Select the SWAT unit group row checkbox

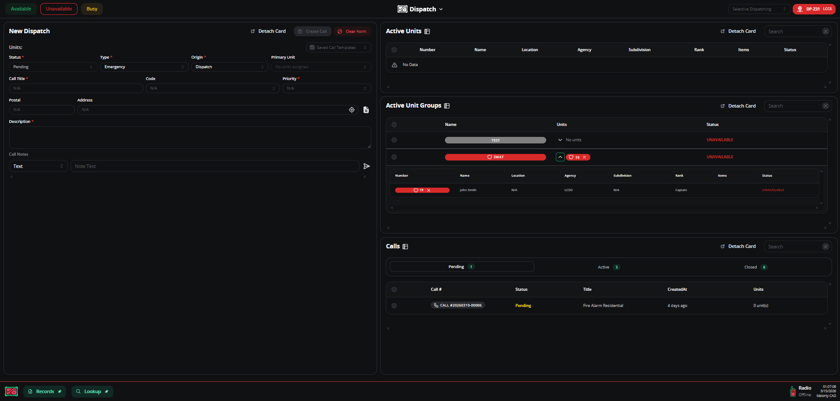[394, 157]
